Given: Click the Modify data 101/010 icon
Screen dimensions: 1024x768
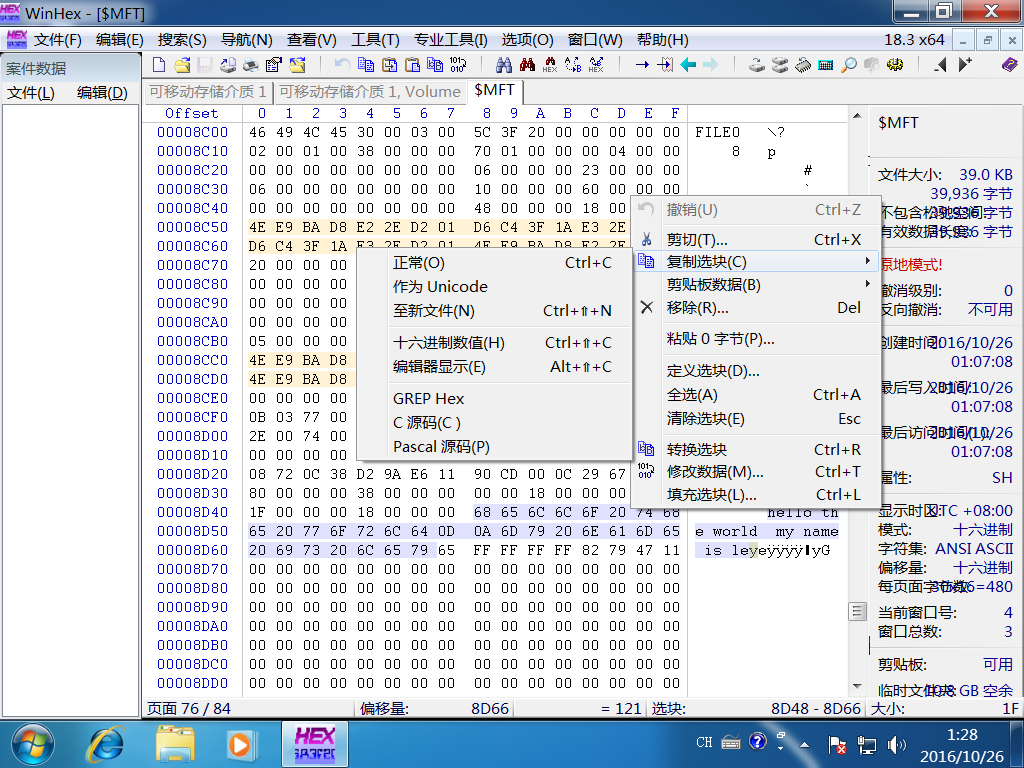Looking at the screenshot, I should click(x=457, y=64).
